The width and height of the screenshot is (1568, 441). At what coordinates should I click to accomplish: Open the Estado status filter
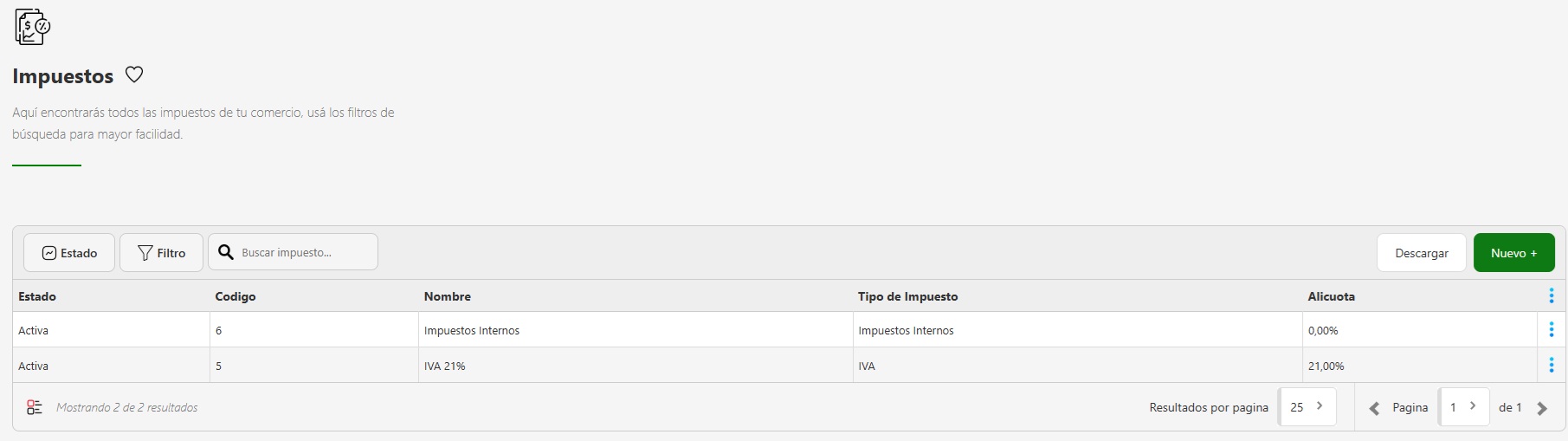tap(69, 253)
